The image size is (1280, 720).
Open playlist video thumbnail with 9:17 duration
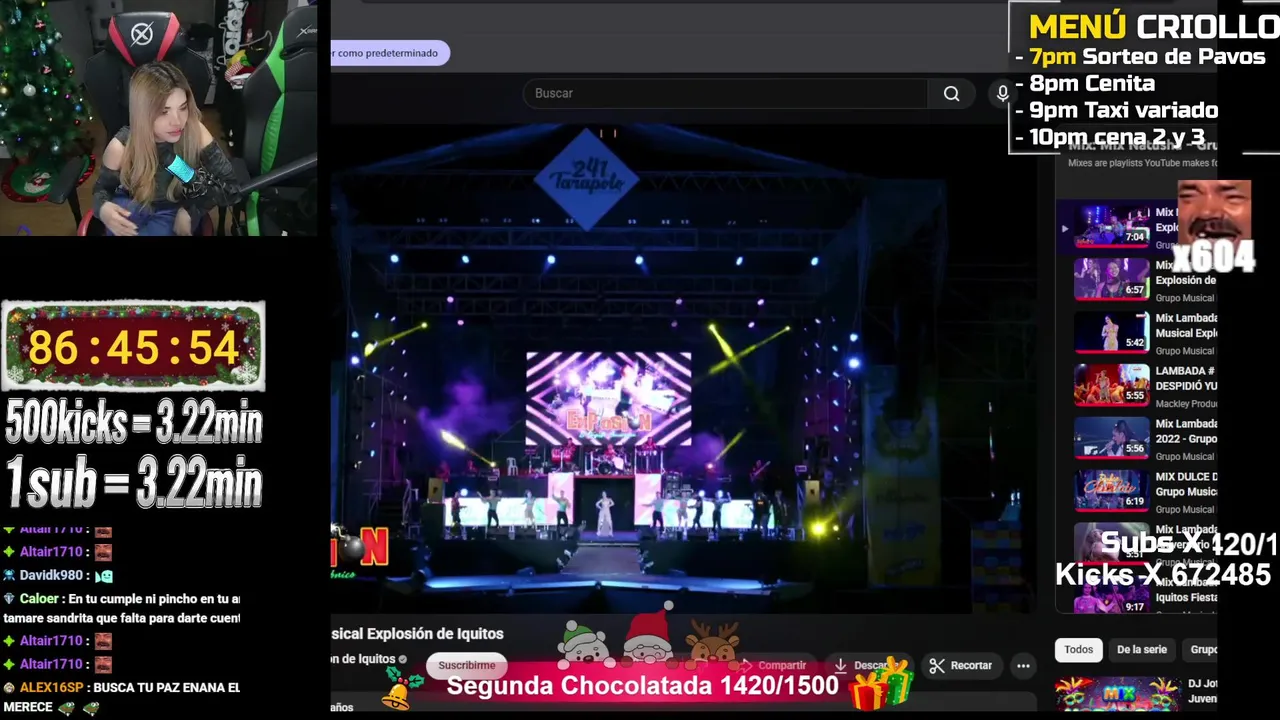click(1112, 596)
